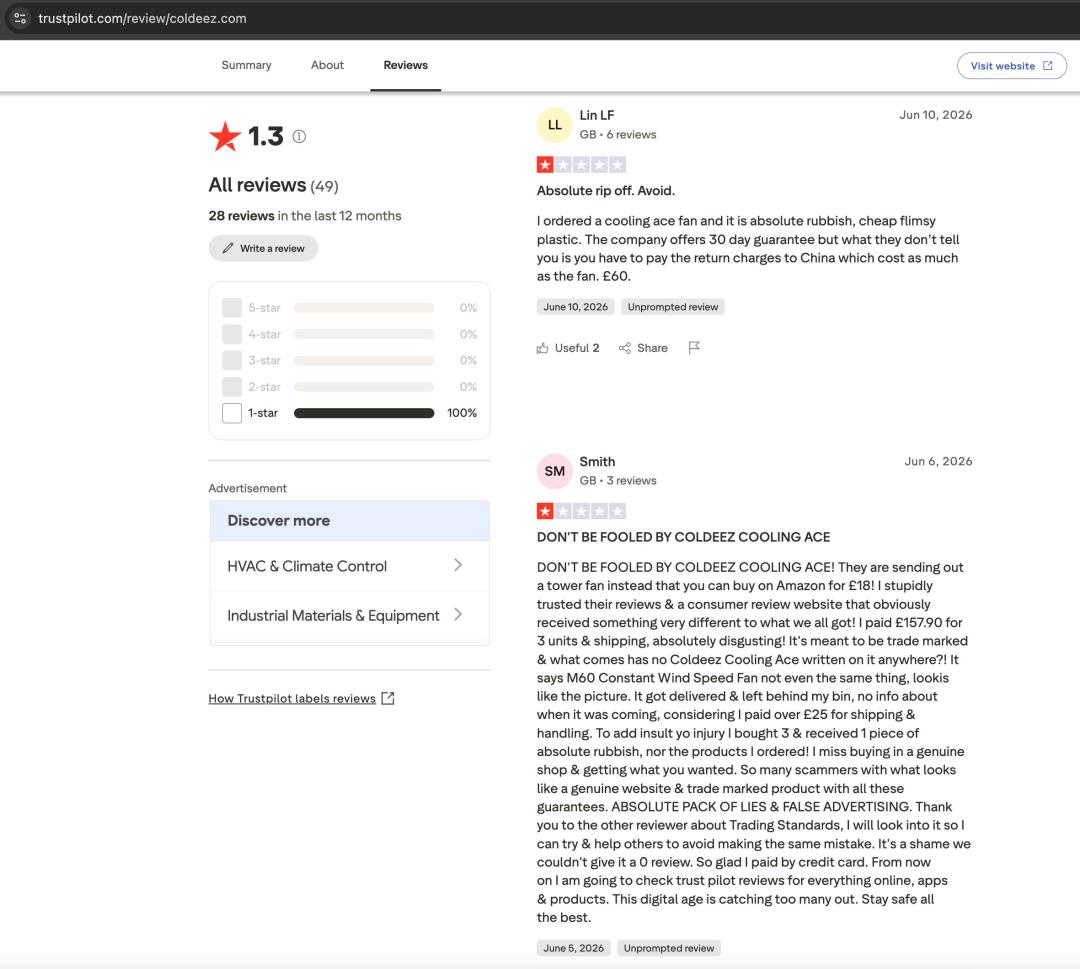Toggle the 3-star filter checkbox
Viewport: 1080px width, 969px height.
point(232,360)
